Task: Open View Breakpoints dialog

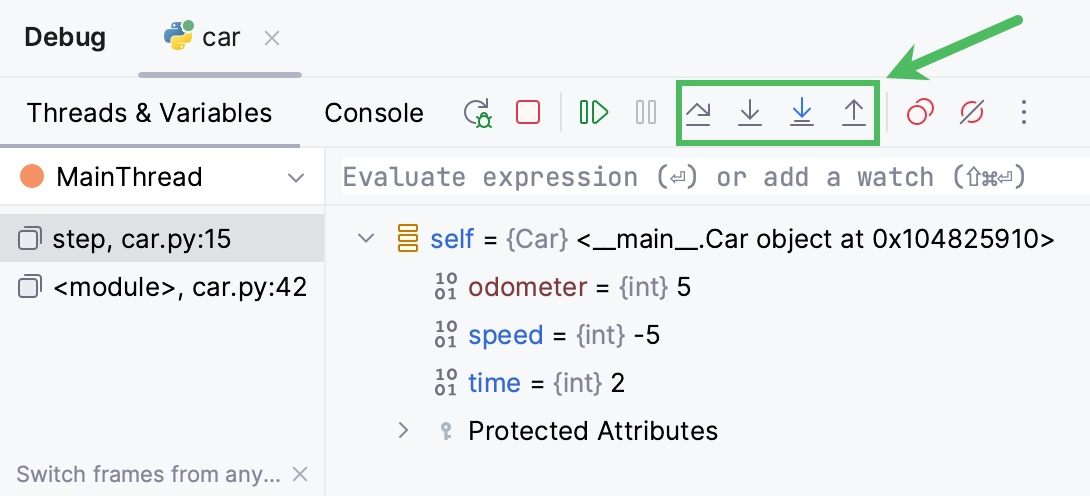Action: [x=920, y=113]
